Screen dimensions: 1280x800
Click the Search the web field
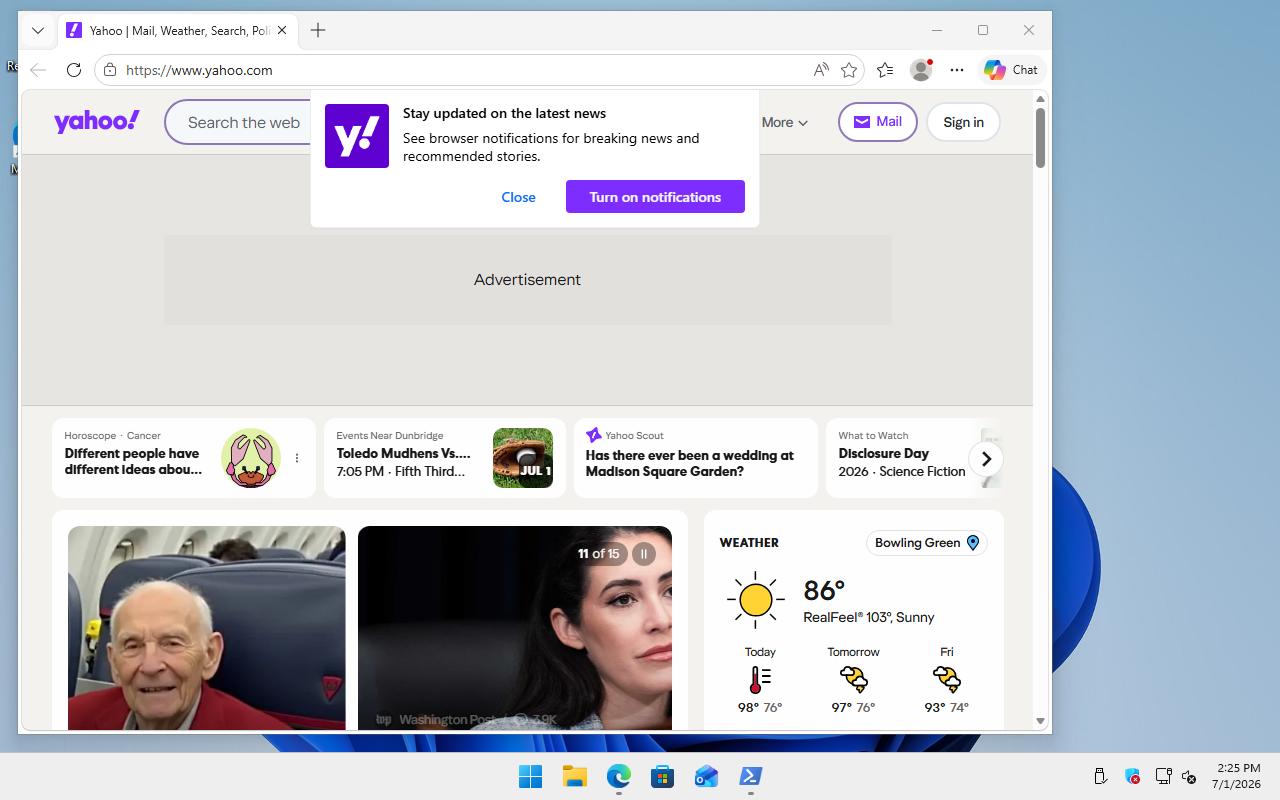tap(244, 122)
